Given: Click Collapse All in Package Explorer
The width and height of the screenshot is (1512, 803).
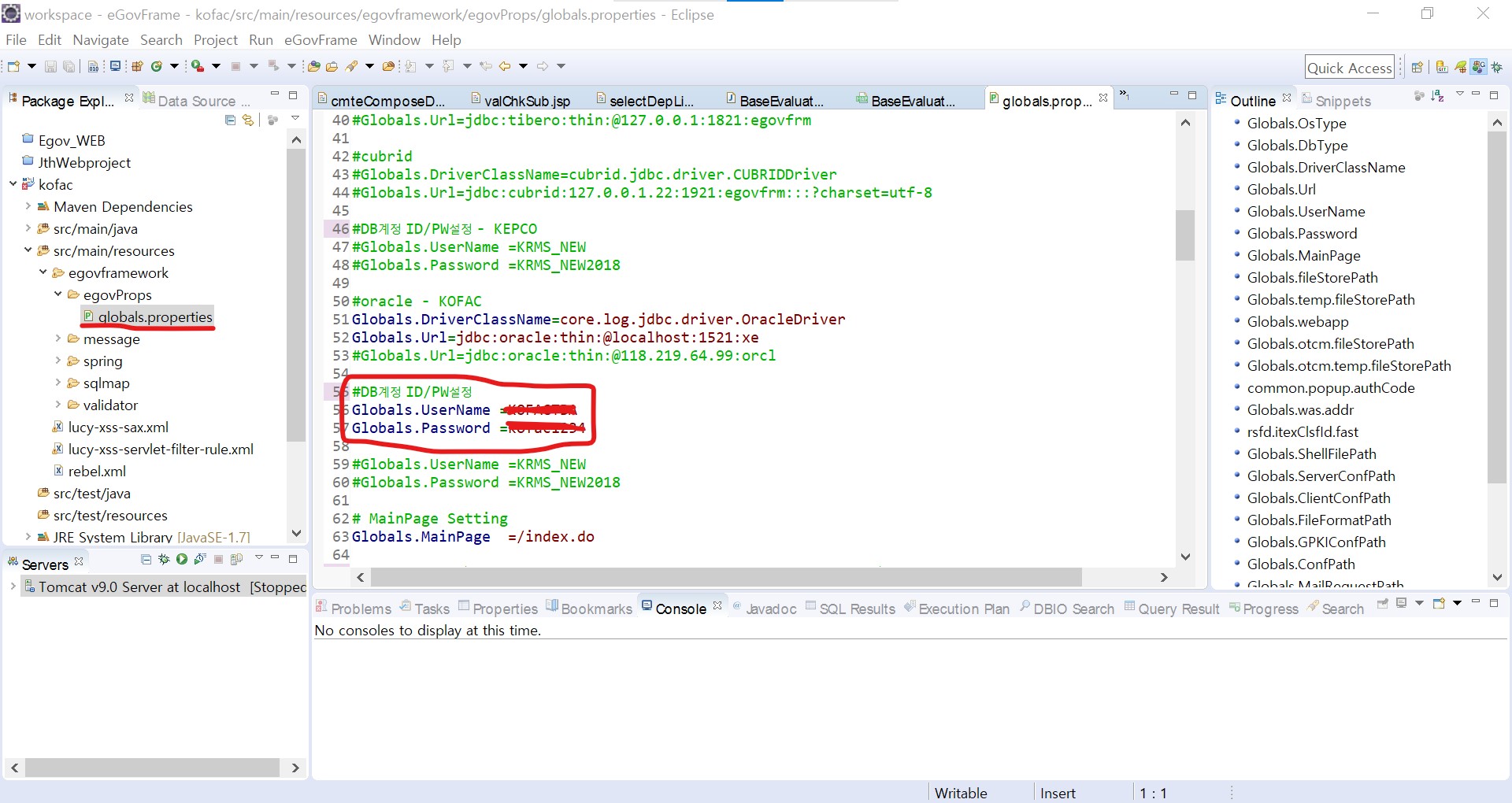Looking at the screenshot, I should (x=230, y=120).
